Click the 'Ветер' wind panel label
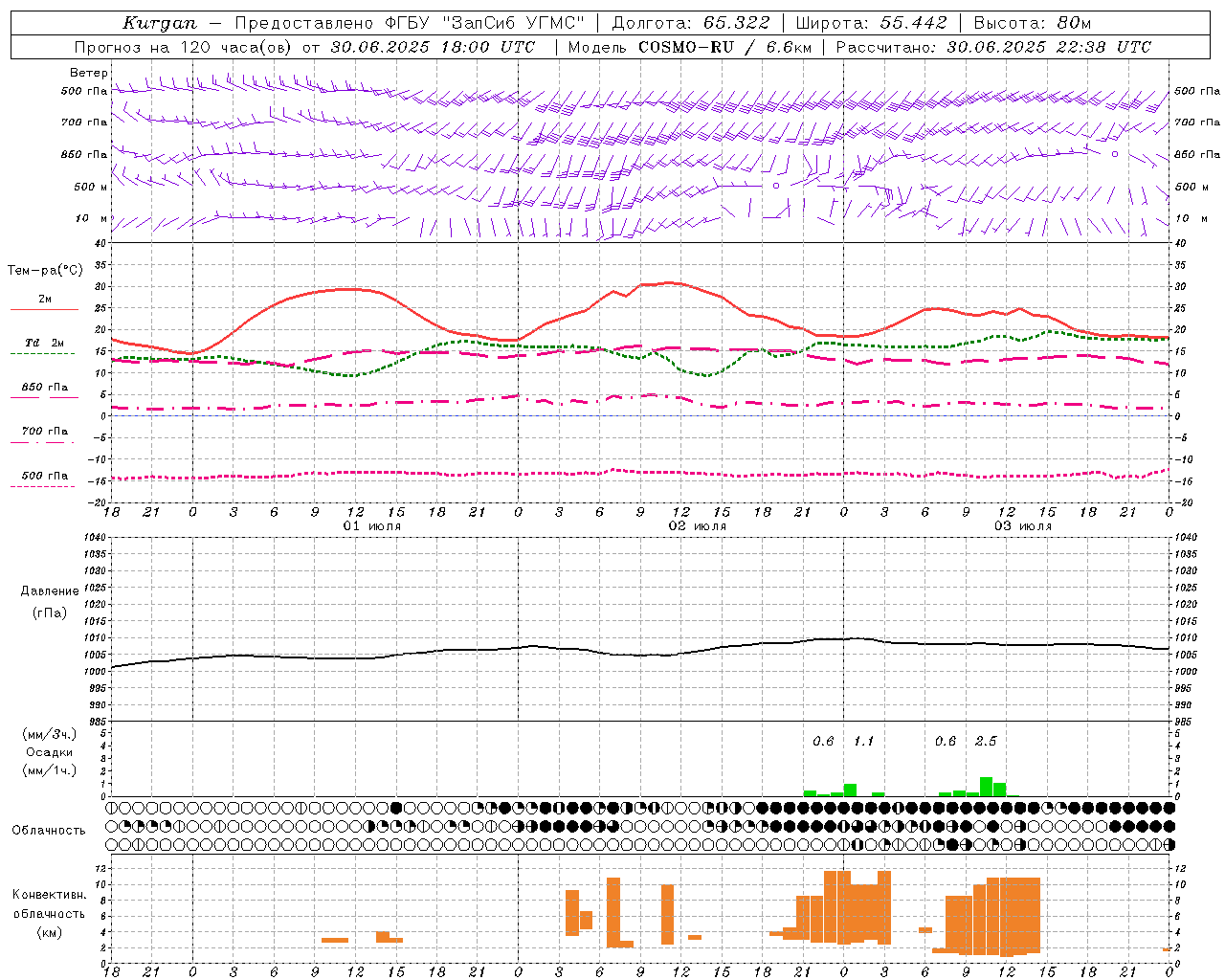This screenshot has width=1225, height=980. click(x=89, y=73)
